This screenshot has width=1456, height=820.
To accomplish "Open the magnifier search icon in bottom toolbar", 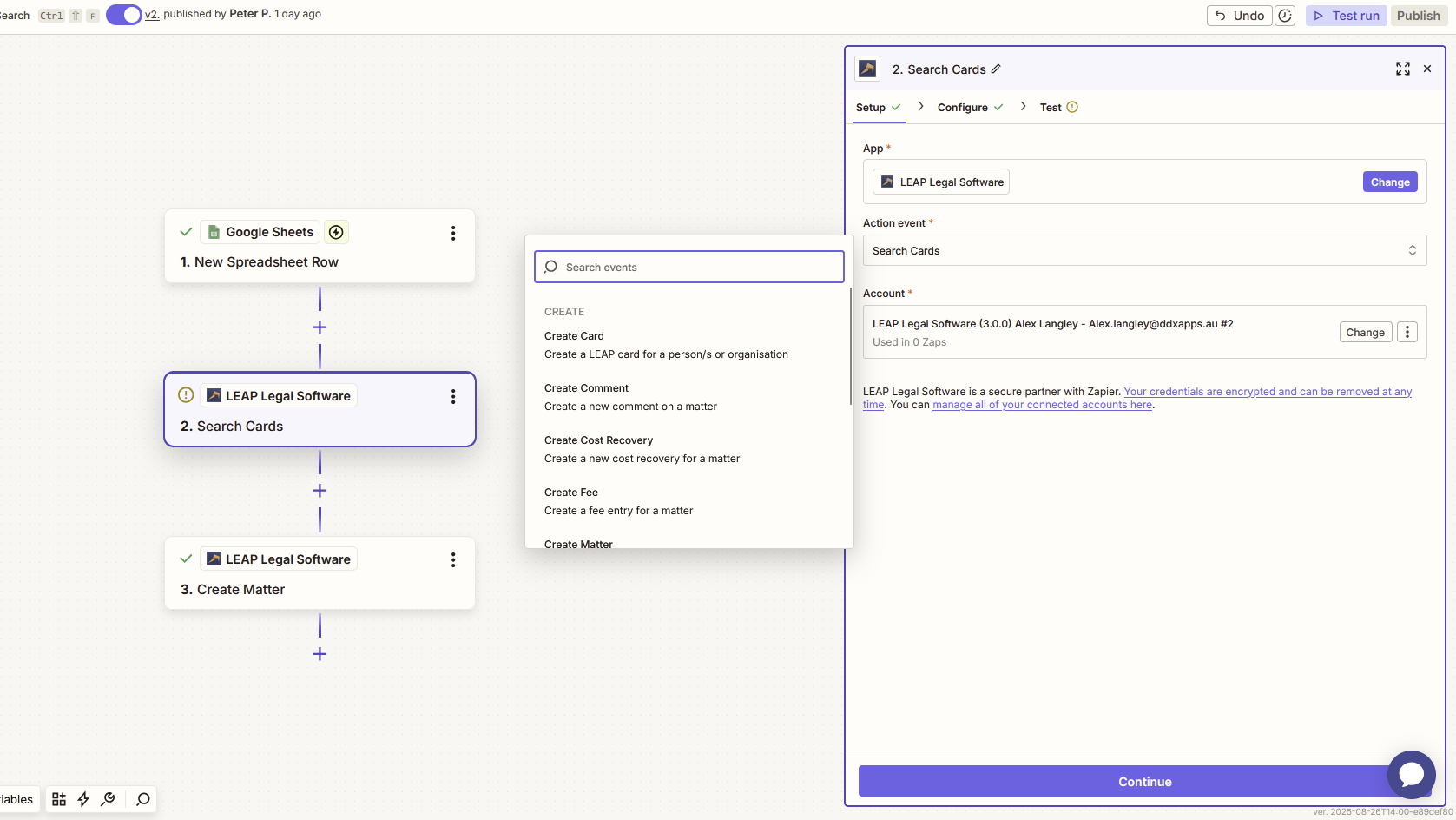I will point(143,799).
